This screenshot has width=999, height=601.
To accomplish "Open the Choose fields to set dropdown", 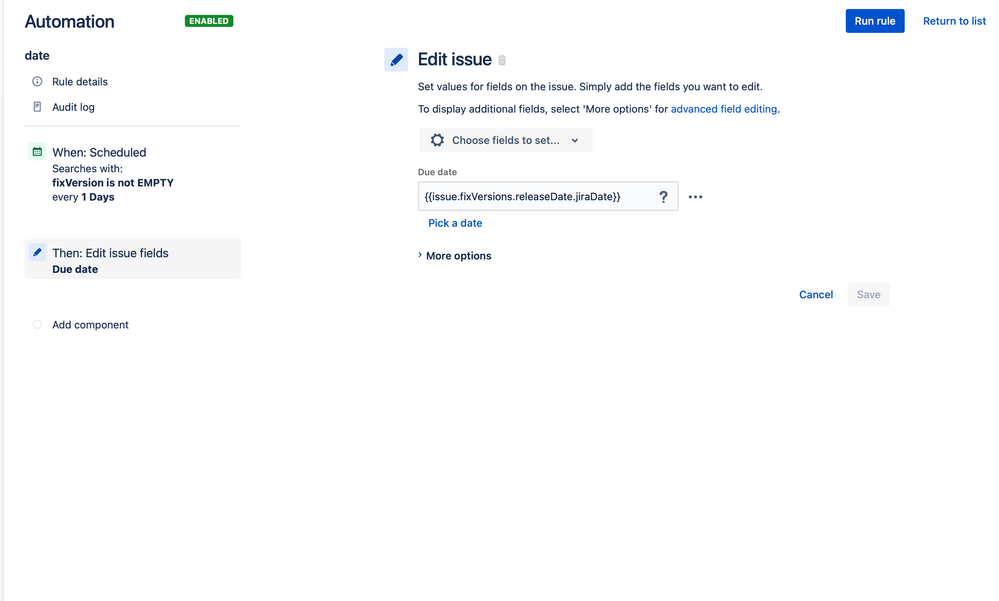I will (x=505, y=141).
